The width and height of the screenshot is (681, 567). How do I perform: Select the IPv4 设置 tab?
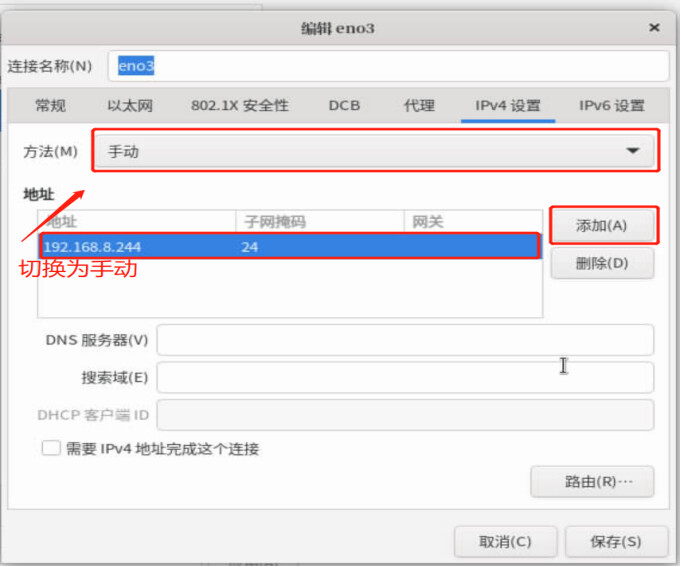tap(507, 106)
